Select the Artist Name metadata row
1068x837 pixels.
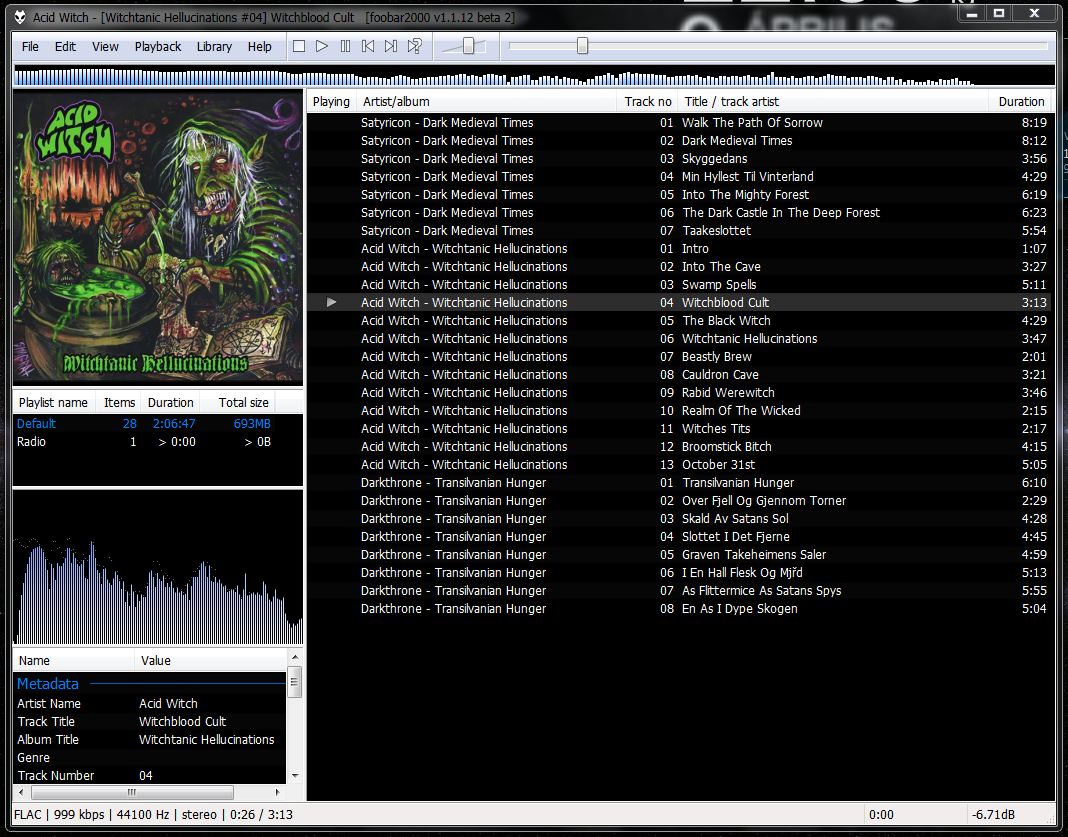pyautogui.click(x=150, y=704)
